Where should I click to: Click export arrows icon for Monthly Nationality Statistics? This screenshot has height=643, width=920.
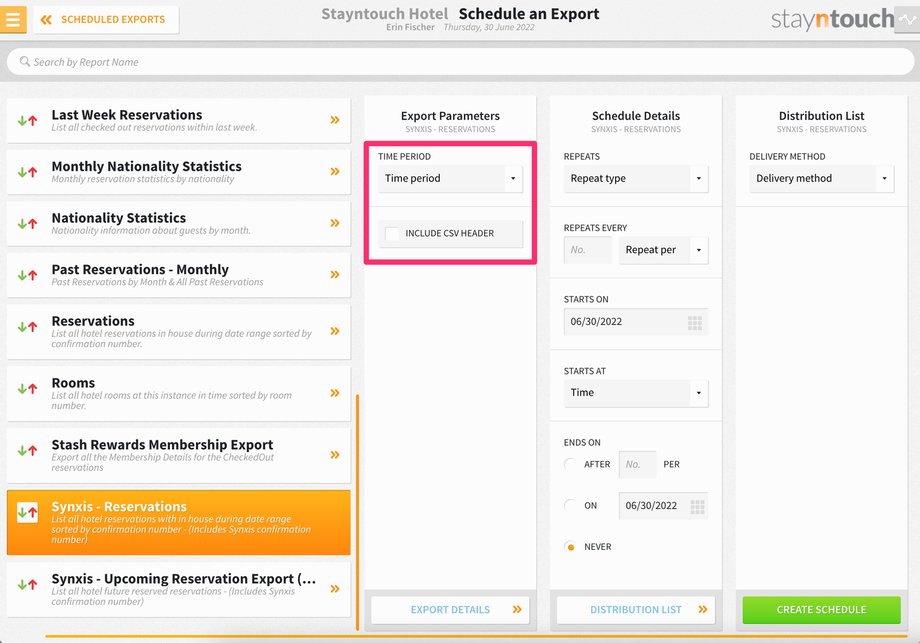(28, 172)
